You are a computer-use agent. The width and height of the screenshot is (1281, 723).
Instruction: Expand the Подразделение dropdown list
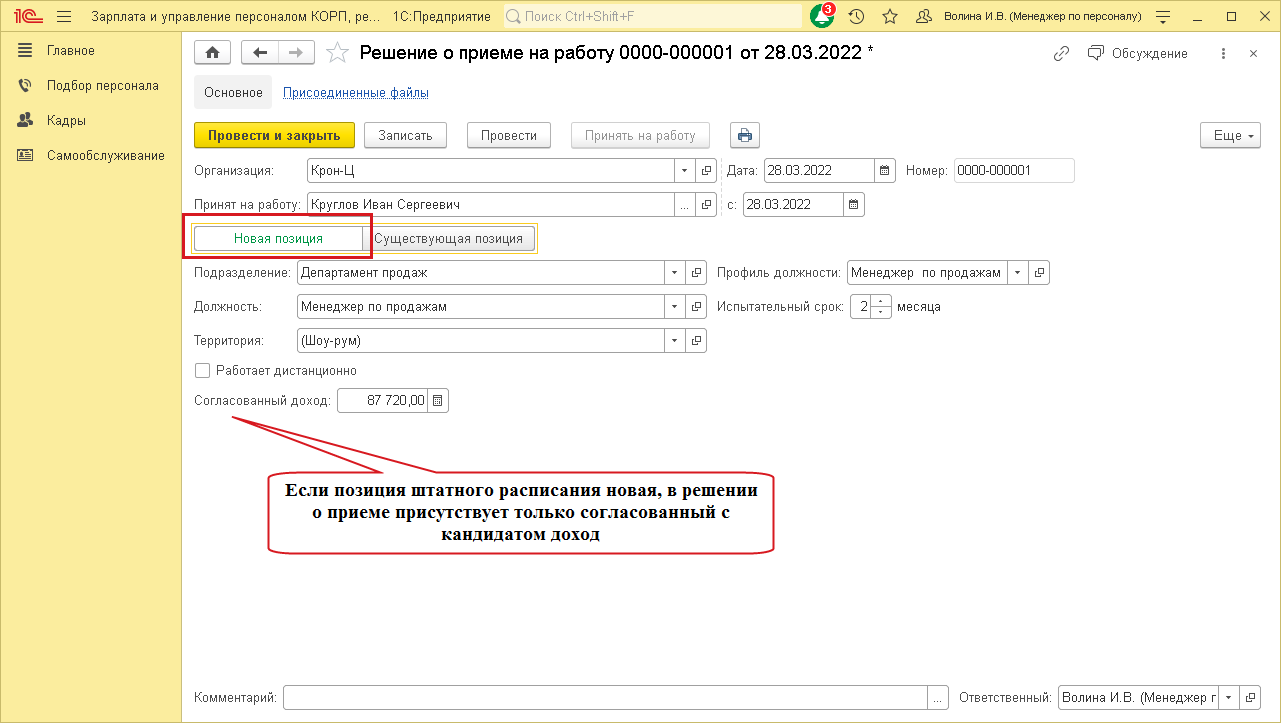pos(675,273)
